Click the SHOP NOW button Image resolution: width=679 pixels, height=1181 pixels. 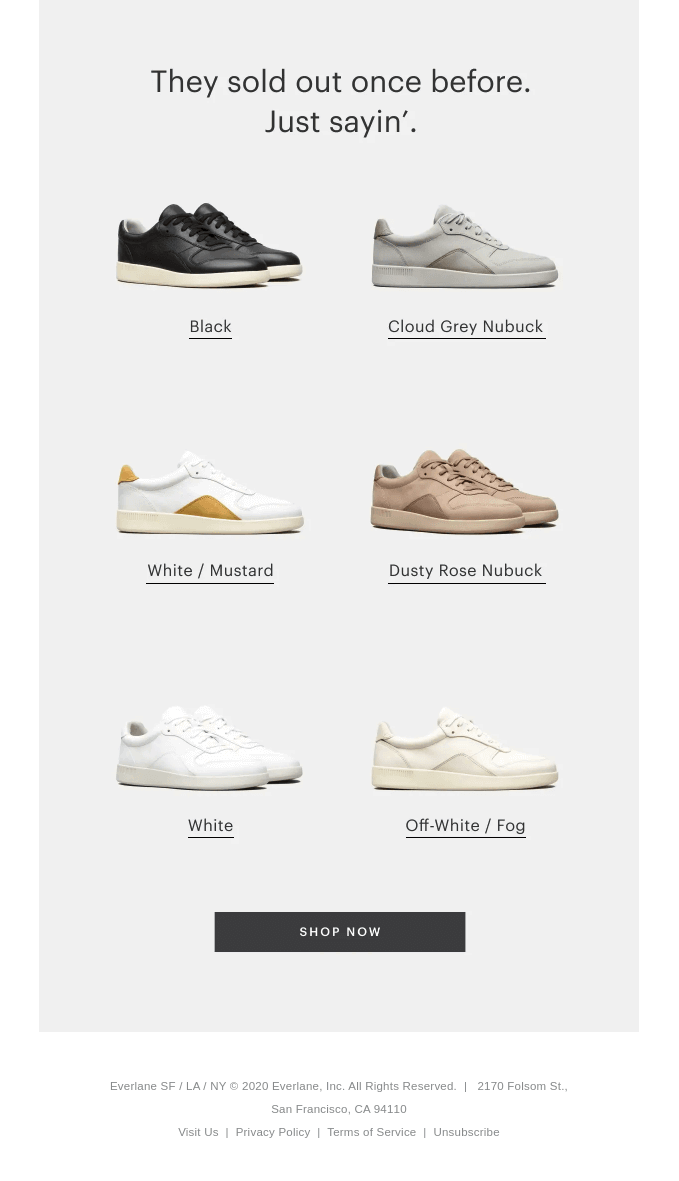pos(340,932)
